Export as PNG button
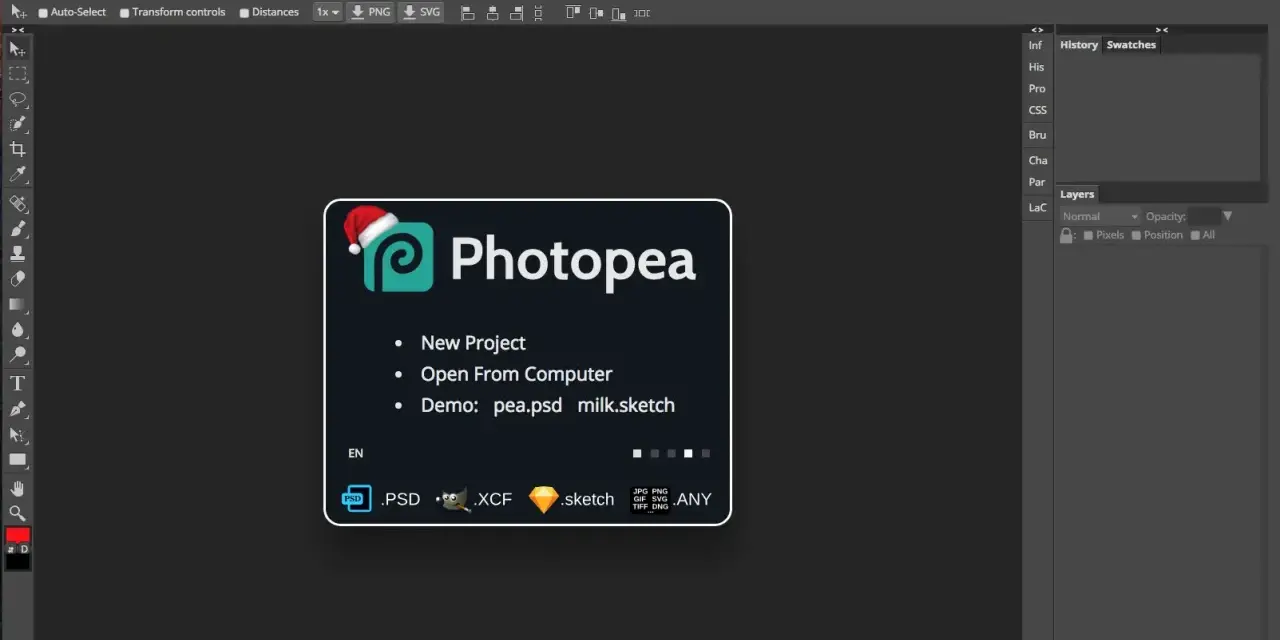 point(371,12)
